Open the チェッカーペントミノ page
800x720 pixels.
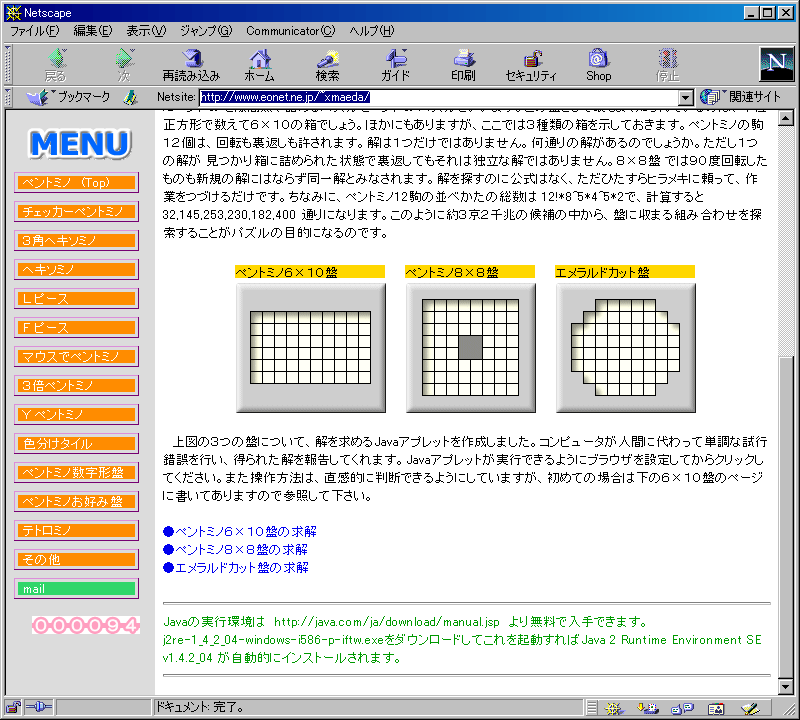pyautogui.click(x=77, y=212)
